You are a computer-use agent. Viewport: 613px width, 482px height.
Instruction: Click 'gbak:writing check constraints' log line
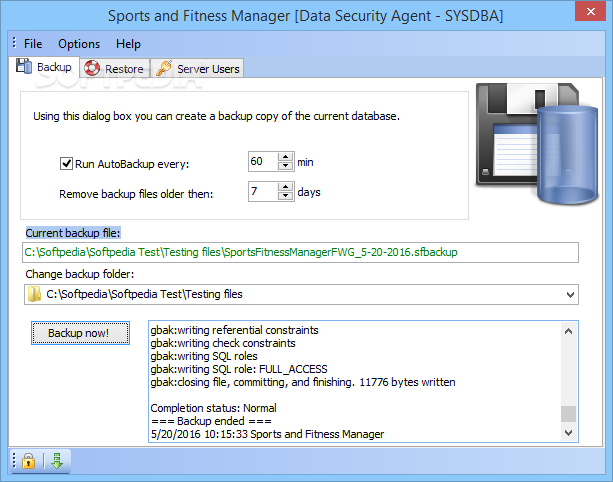pyautogui.click(x=223, y=343)
